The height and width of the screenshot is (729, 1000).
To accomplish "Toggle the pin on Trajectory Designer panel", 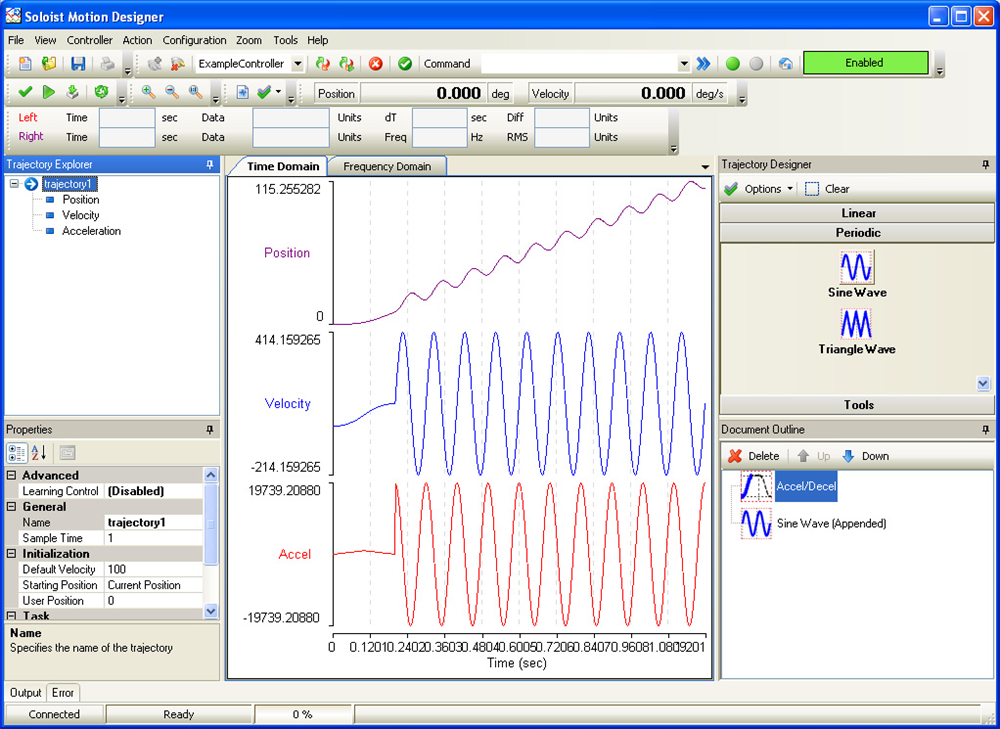I will tap(985, 165).
